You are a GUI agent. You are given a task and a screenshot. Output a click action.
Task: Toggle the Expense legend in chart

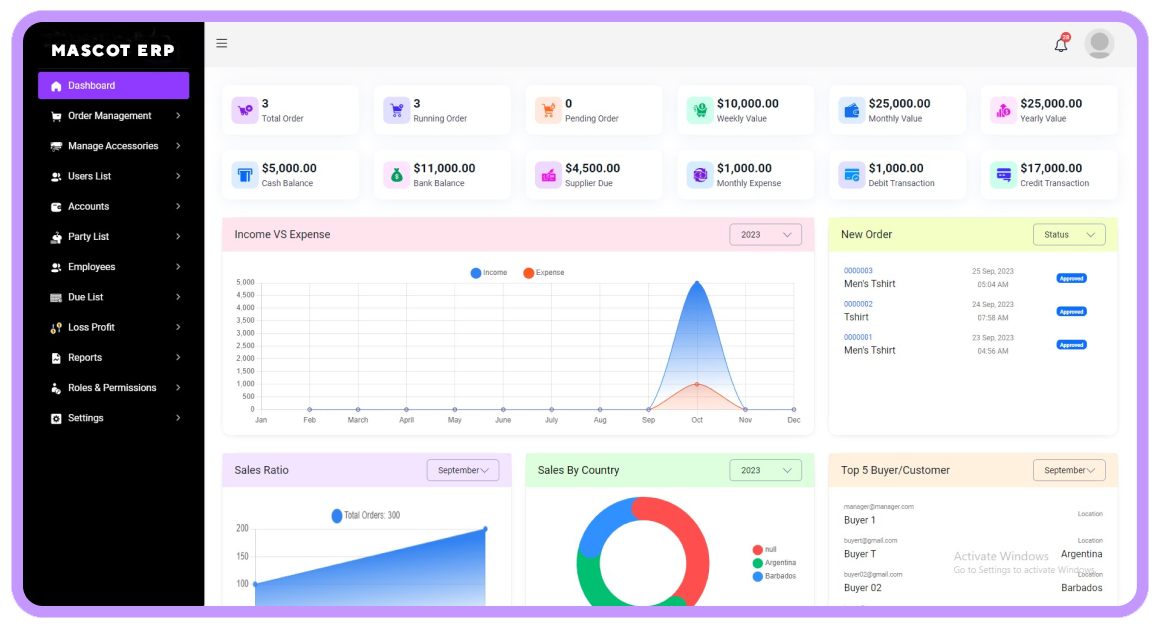point(543,273)
